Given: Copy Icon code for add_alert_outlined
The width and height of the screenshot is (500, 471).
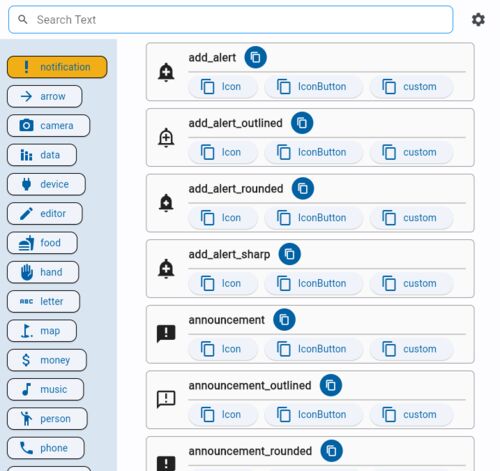Looking at the screenshot, I should click(x=223, y=152).
